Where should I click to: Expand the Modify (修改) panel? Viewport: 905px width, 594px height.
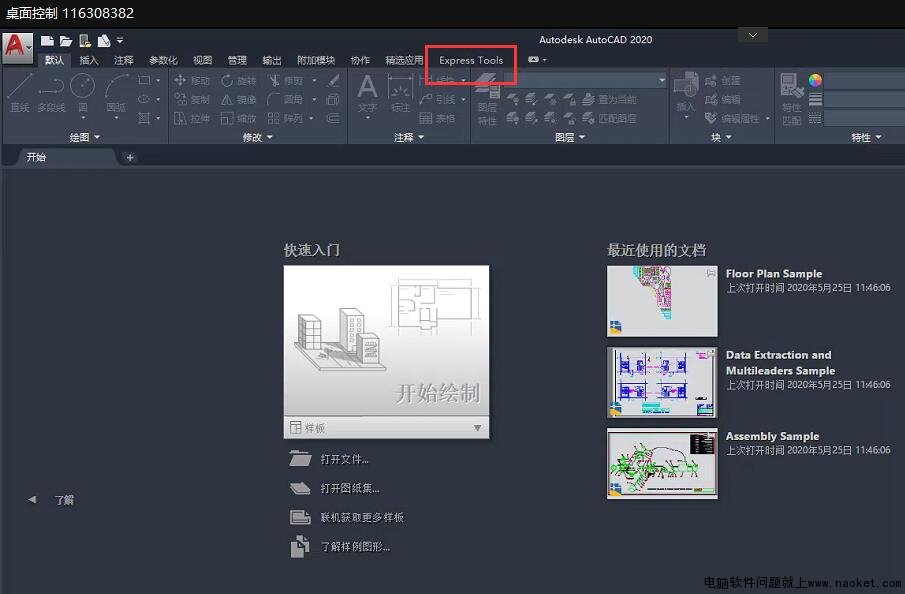[x=257, y=137]
